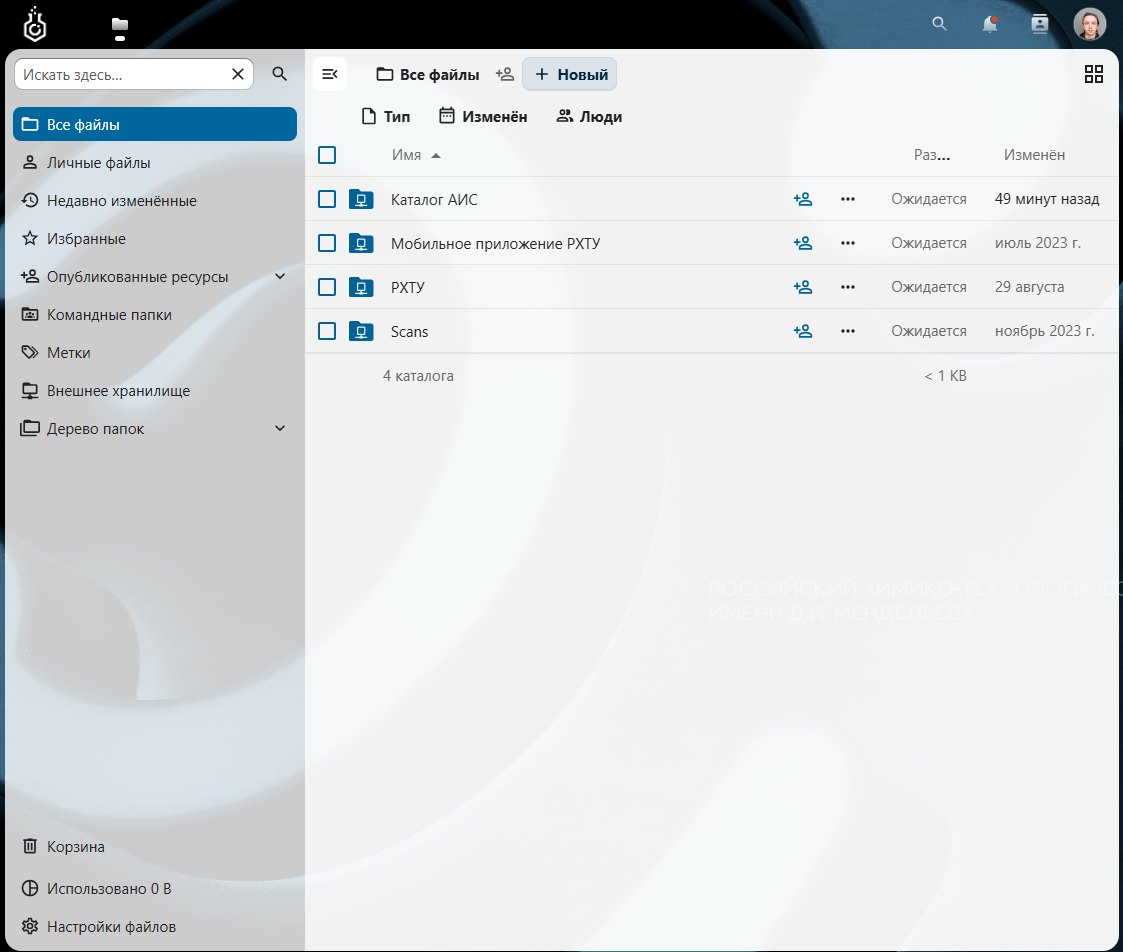The width and height of the screenshot is (1123, 952).
Task: Clear the sidebar search field
Action: click(x=238, y=74)
